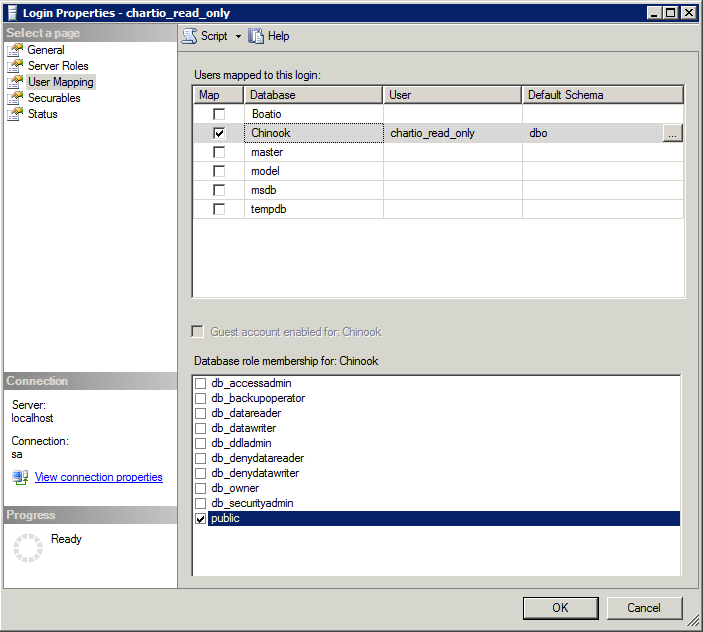Click the General page icon
The height and width of the screenshot is (632, 703).
tap(15, 50)
